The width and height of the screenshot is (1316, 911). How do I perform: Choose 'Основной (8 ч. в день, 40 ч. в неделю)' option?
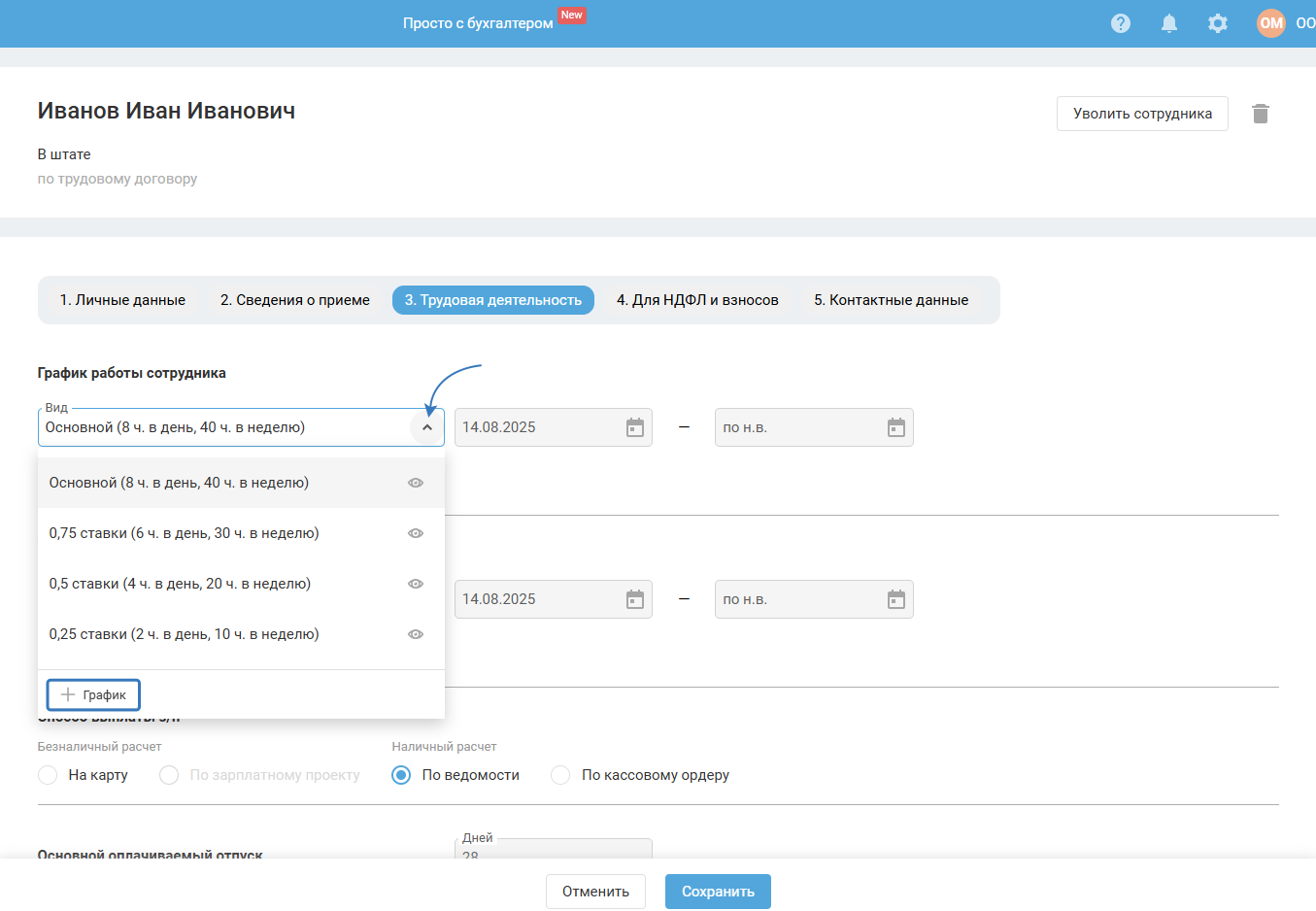click(x=241, y=483)
